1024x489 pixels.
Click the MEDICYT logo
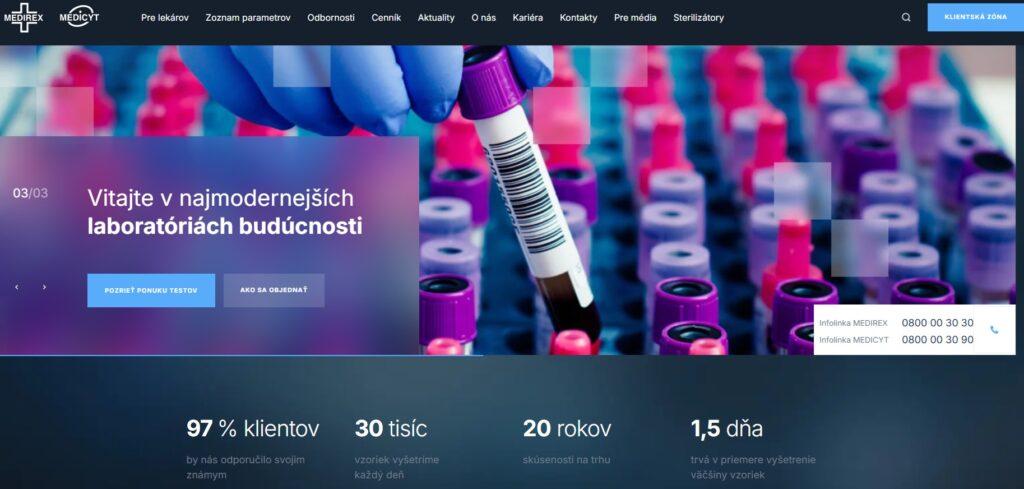click(79, 18)
